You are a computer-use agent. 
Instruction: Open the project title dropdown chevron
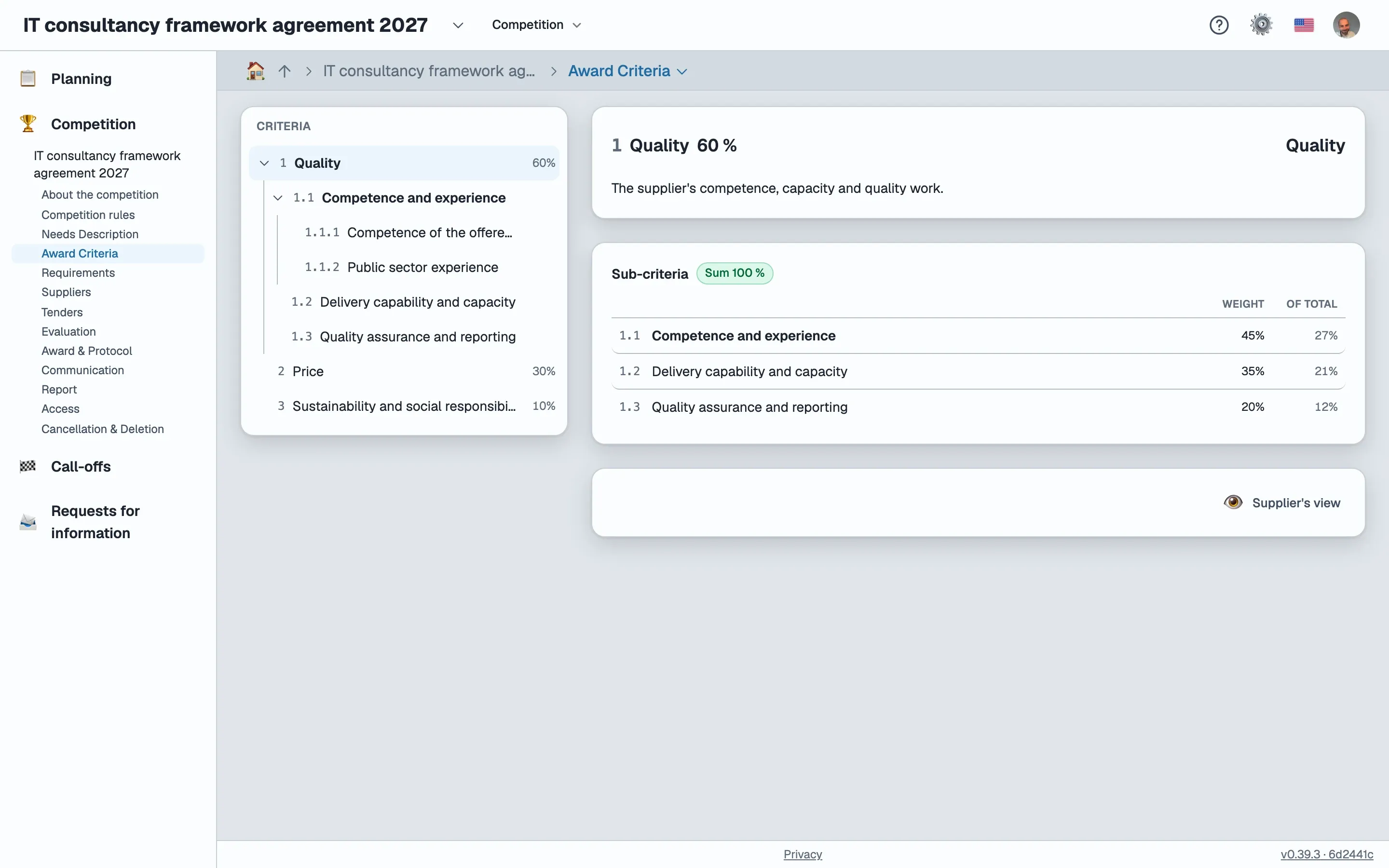coord(457,25)
